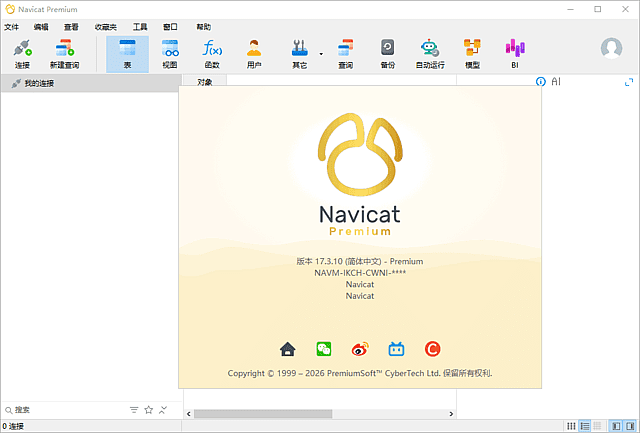Open the Model (模型) toolbar icon
Image resolution: width=640 pixels, height=433 pixels.
click(472, 54)
